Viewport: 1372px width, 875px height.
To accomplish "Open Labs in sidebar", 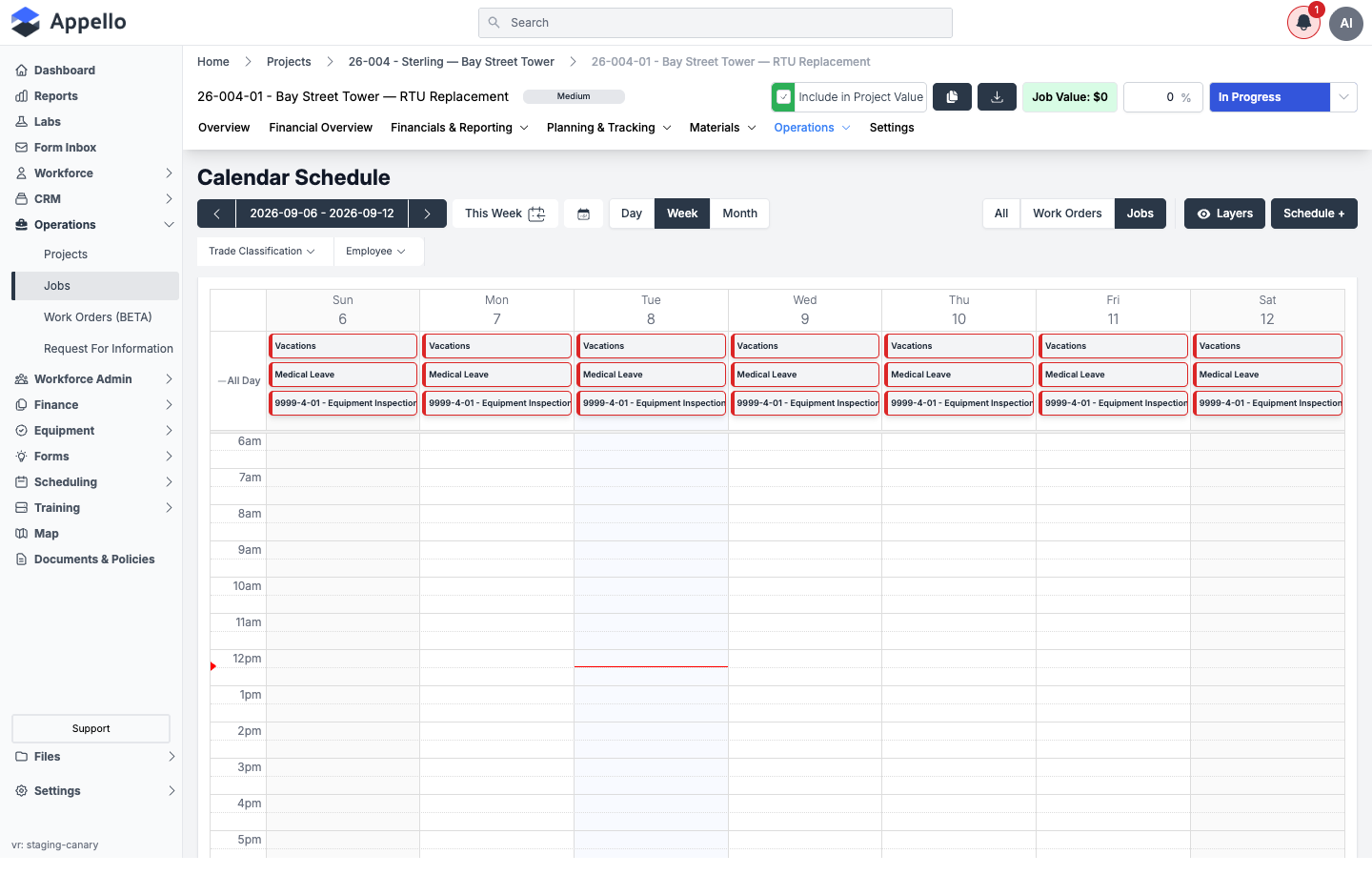I will click(48, 122).
